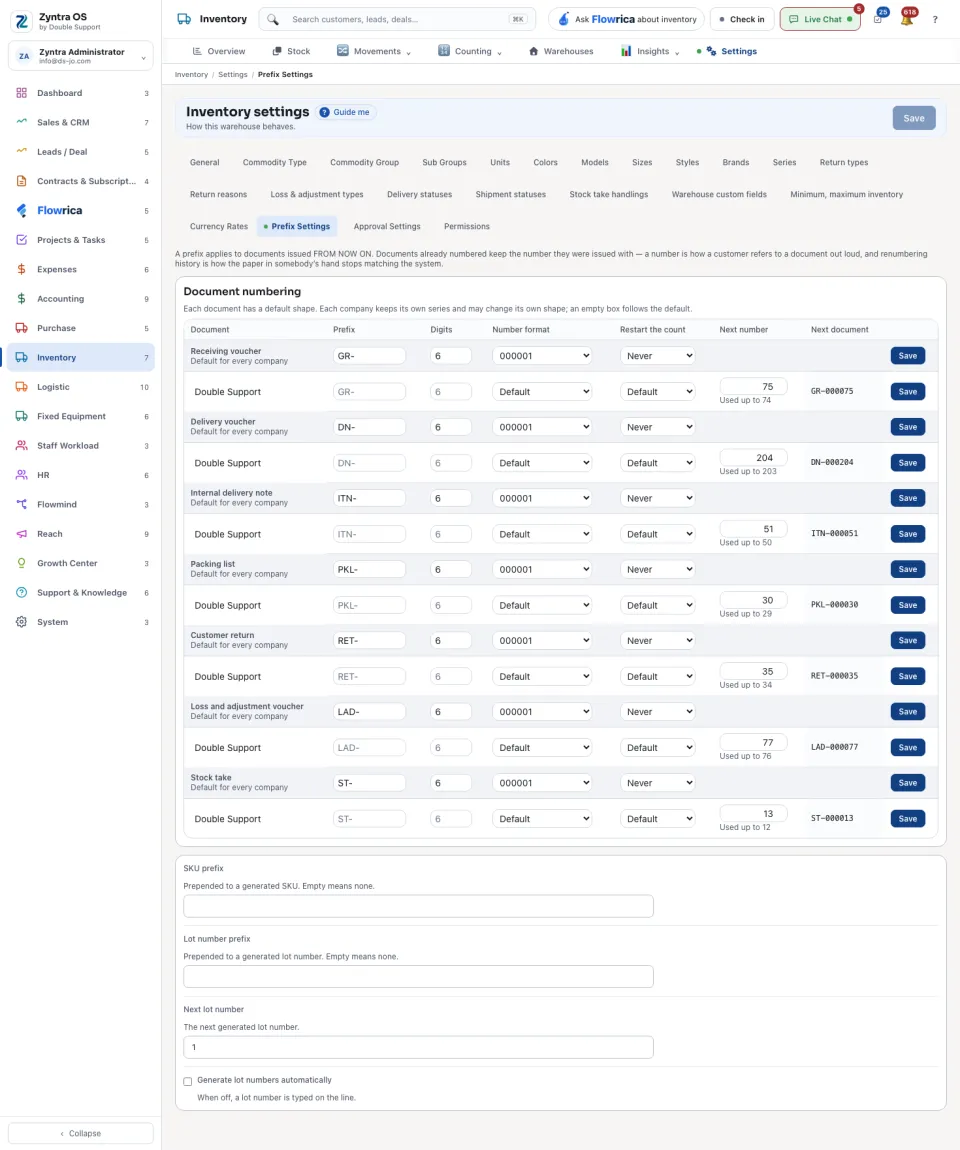
Task: Click the Flowrica logo icon in sidebar
Action: point(21,210)
